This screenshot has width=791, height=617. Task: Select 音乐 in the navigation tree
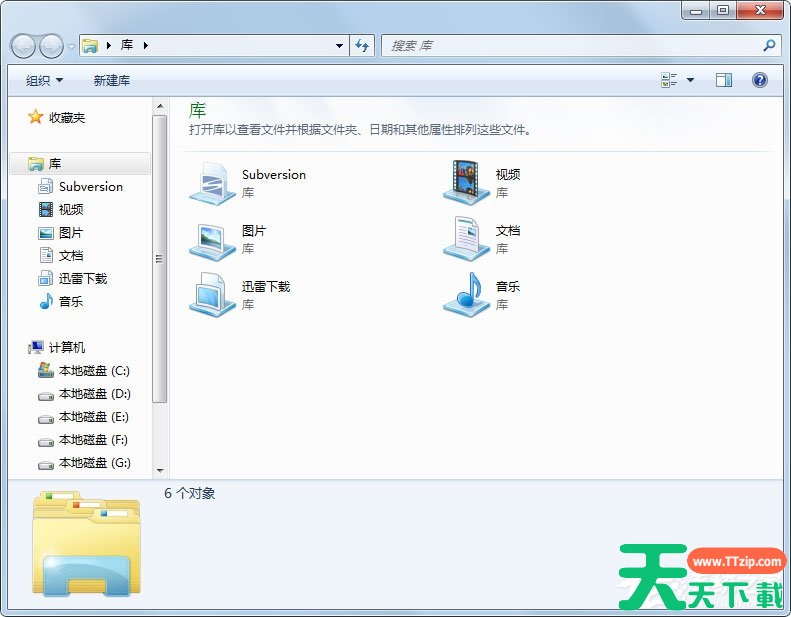coord(71,302)
